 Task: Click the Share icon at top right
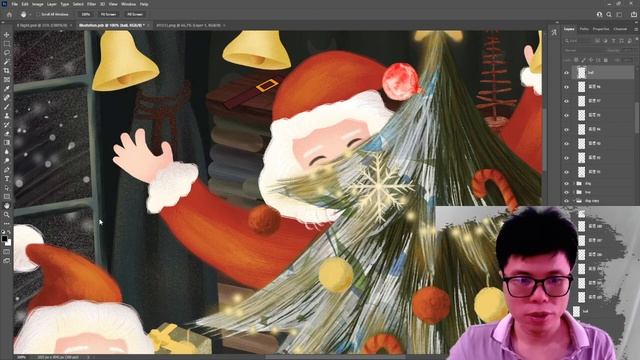pyautogui.click(x=634, y=14)
